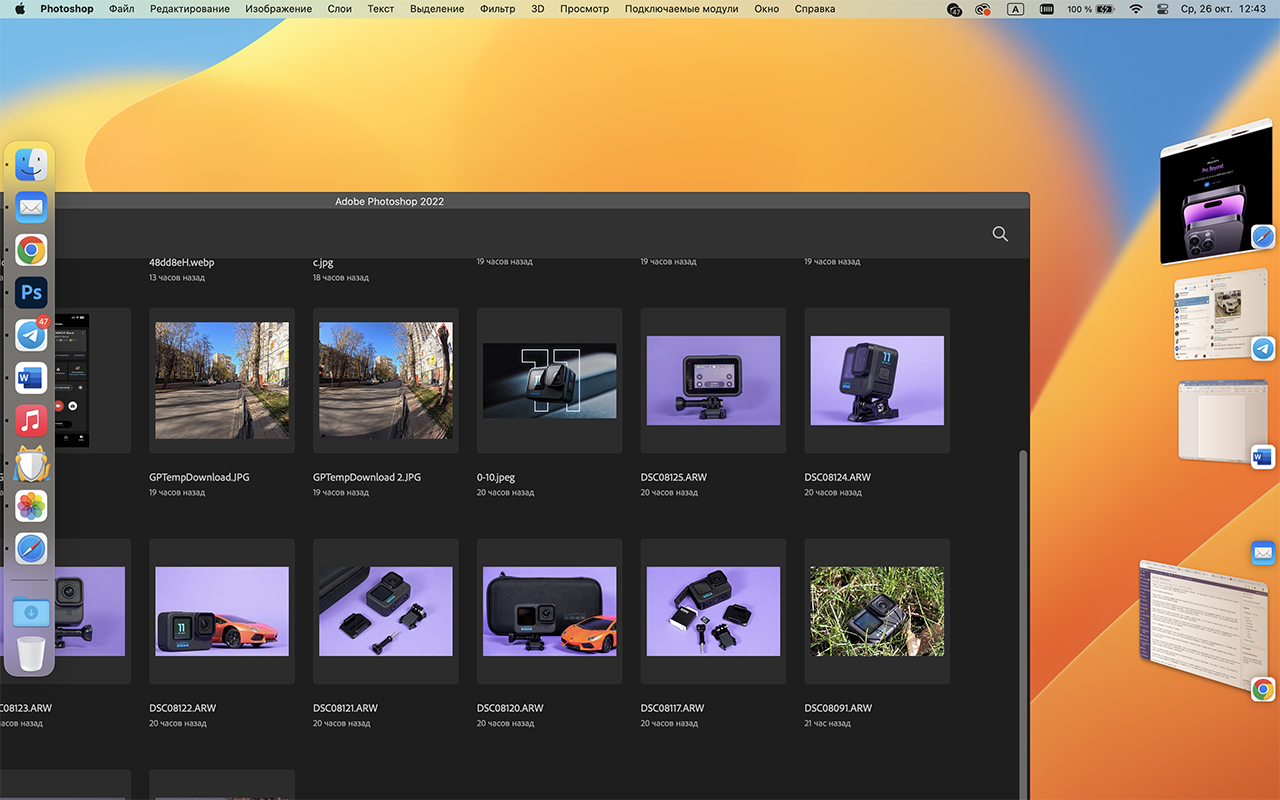The width and height of the screenshot is (1280, 800).
Task: Click the Photoshop icon in the Dock
Action: 32,293
